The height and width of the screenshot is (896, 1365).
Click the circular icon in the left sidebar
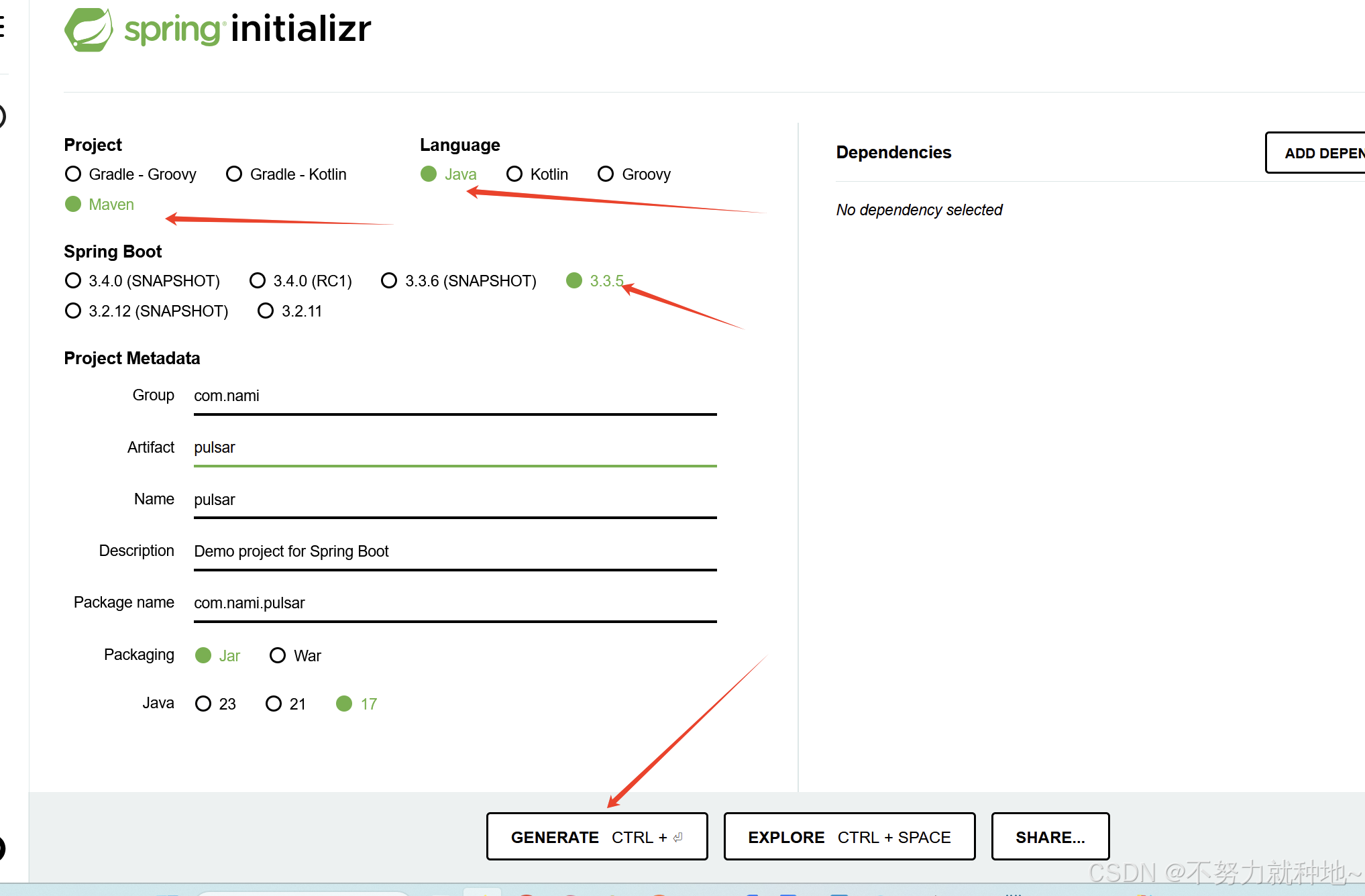(x=2, y=115)
